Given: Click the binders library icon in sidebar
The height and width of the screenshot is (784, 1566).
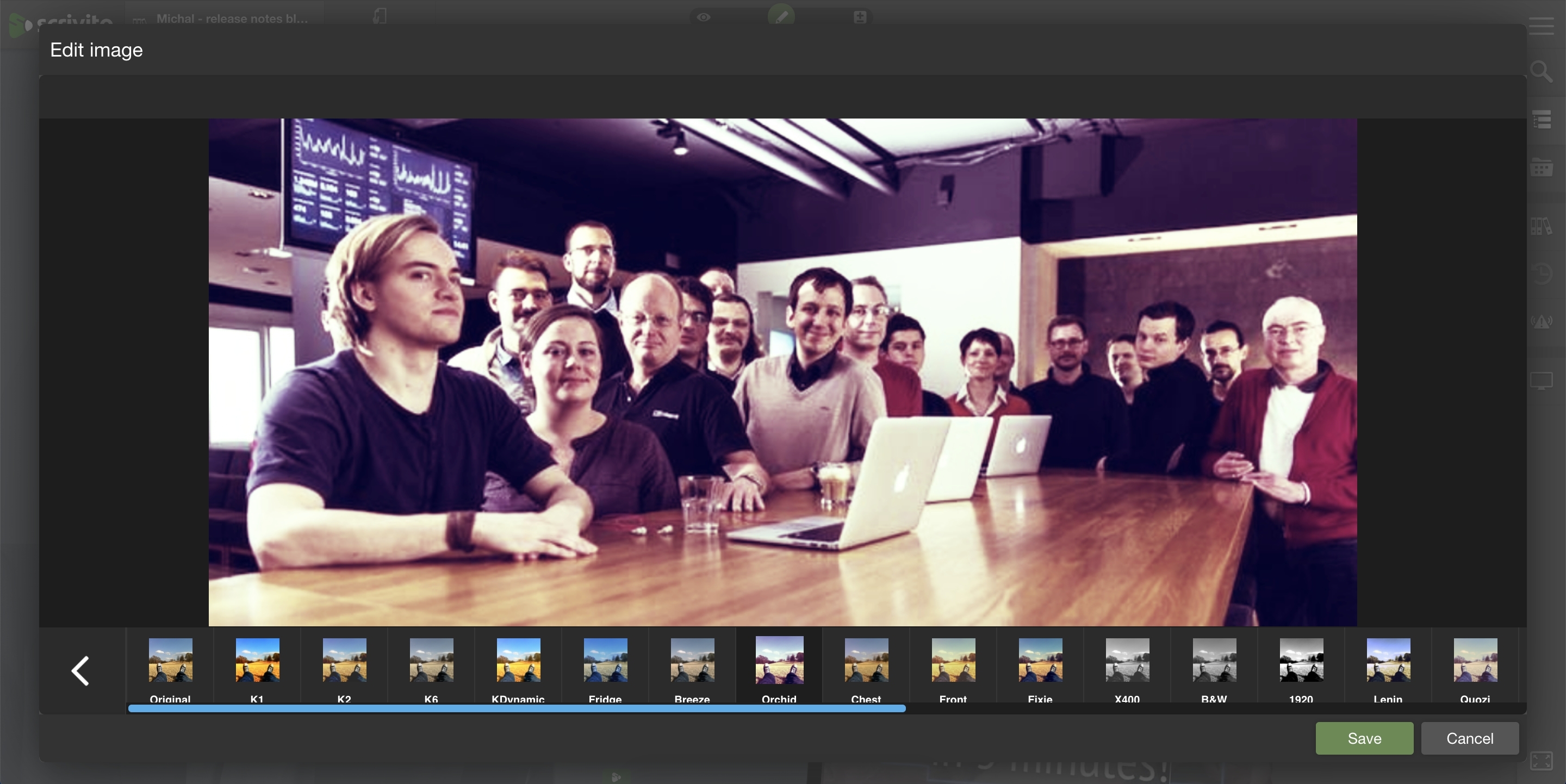Looking at the screenshot, I should click(1541, 226).
